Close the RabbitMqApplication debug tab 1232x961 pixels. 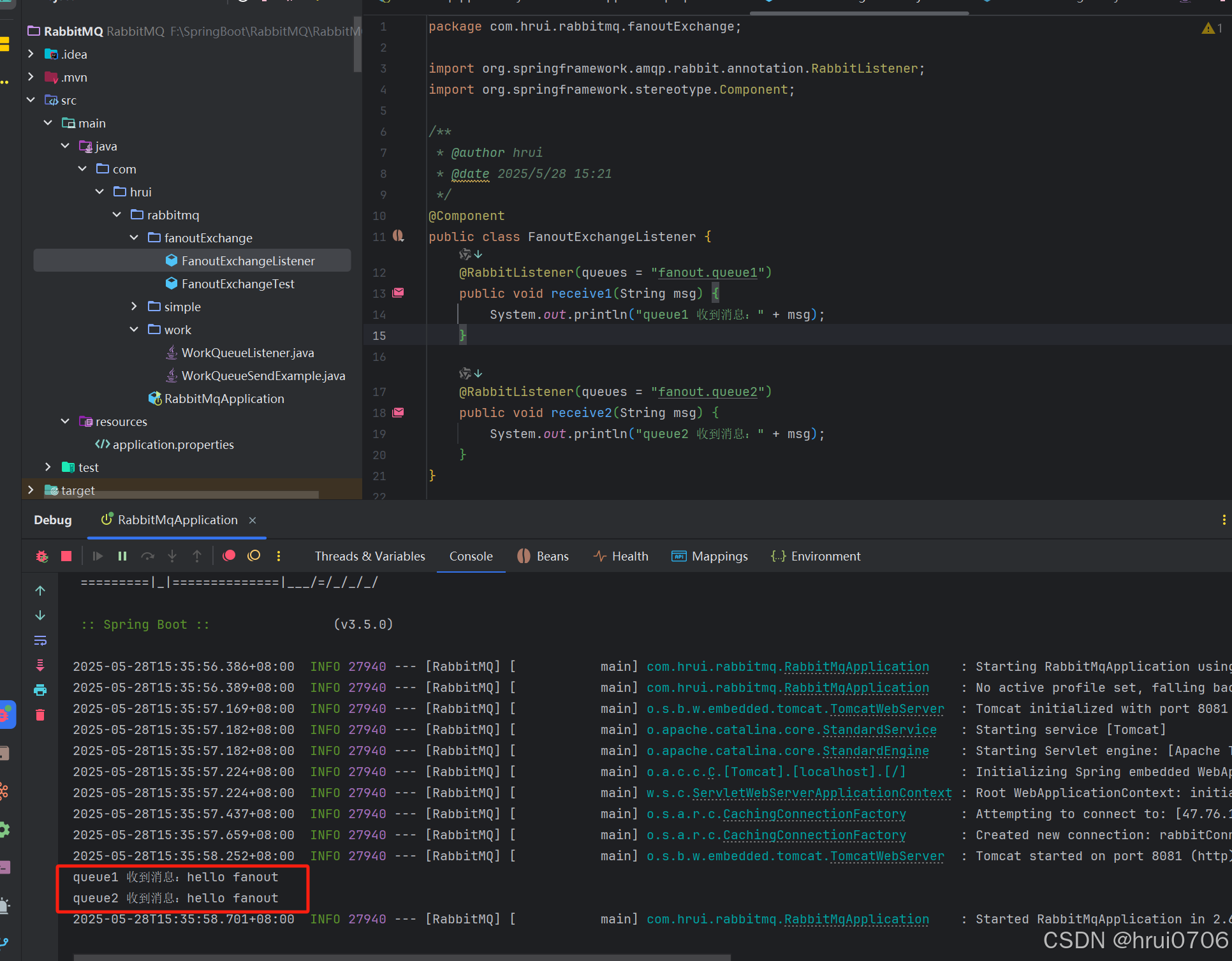[x=253, y=520]
